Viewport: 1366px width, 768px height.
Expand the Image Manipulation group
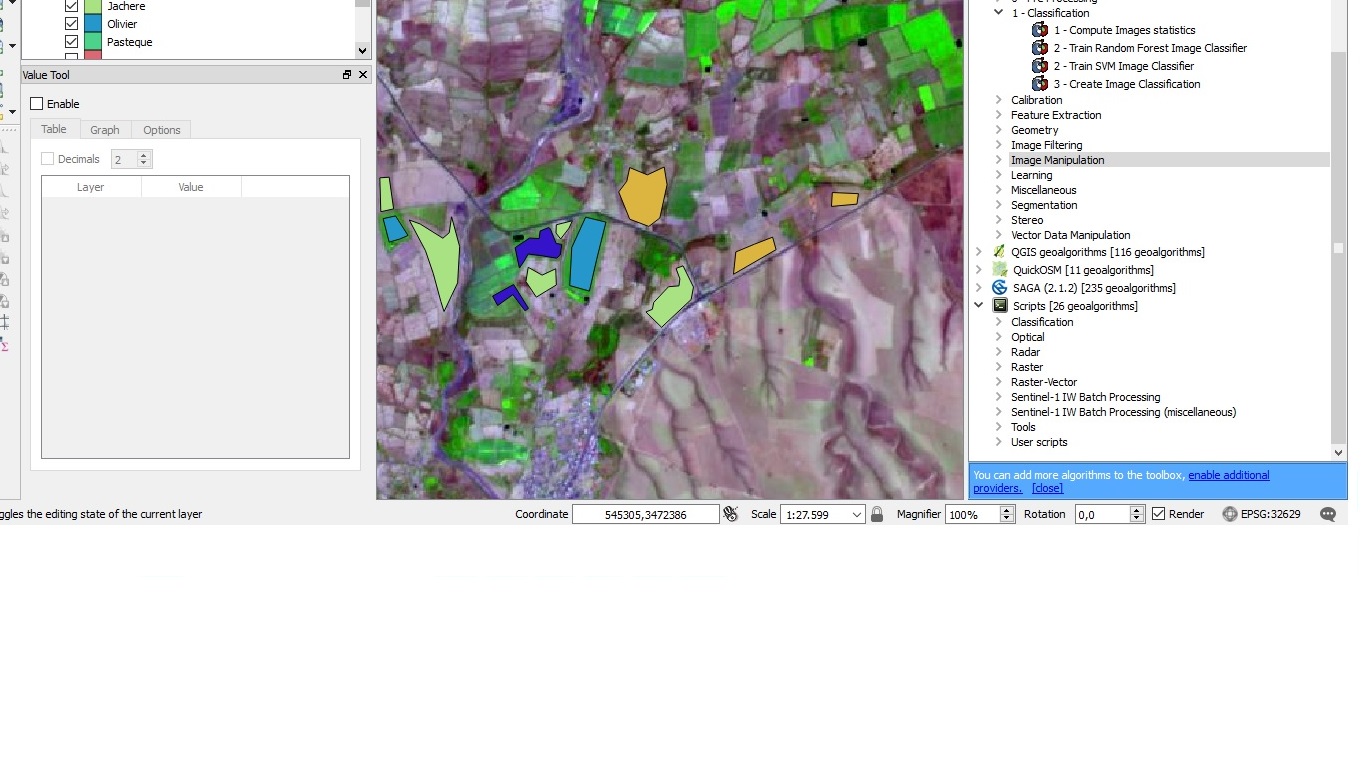click(x=998, y=160)
